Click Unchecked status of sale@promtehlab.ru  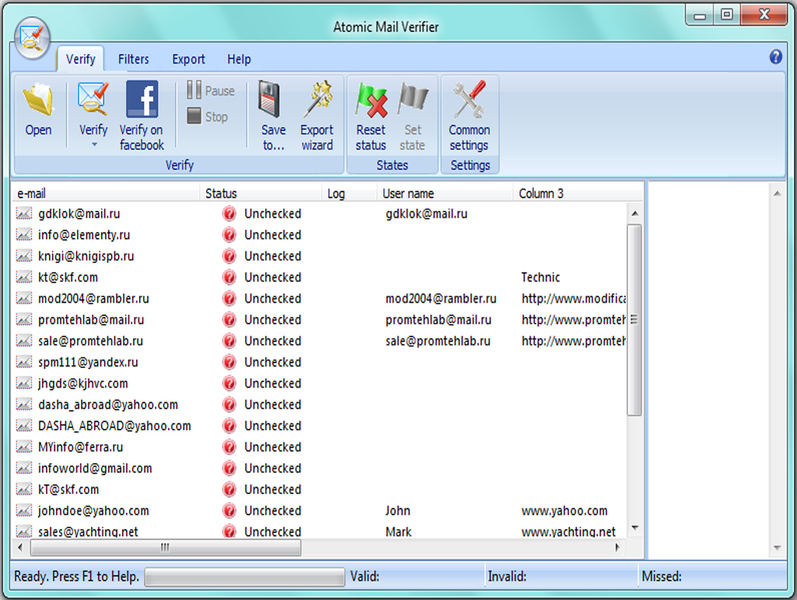[x=272, y=341]
